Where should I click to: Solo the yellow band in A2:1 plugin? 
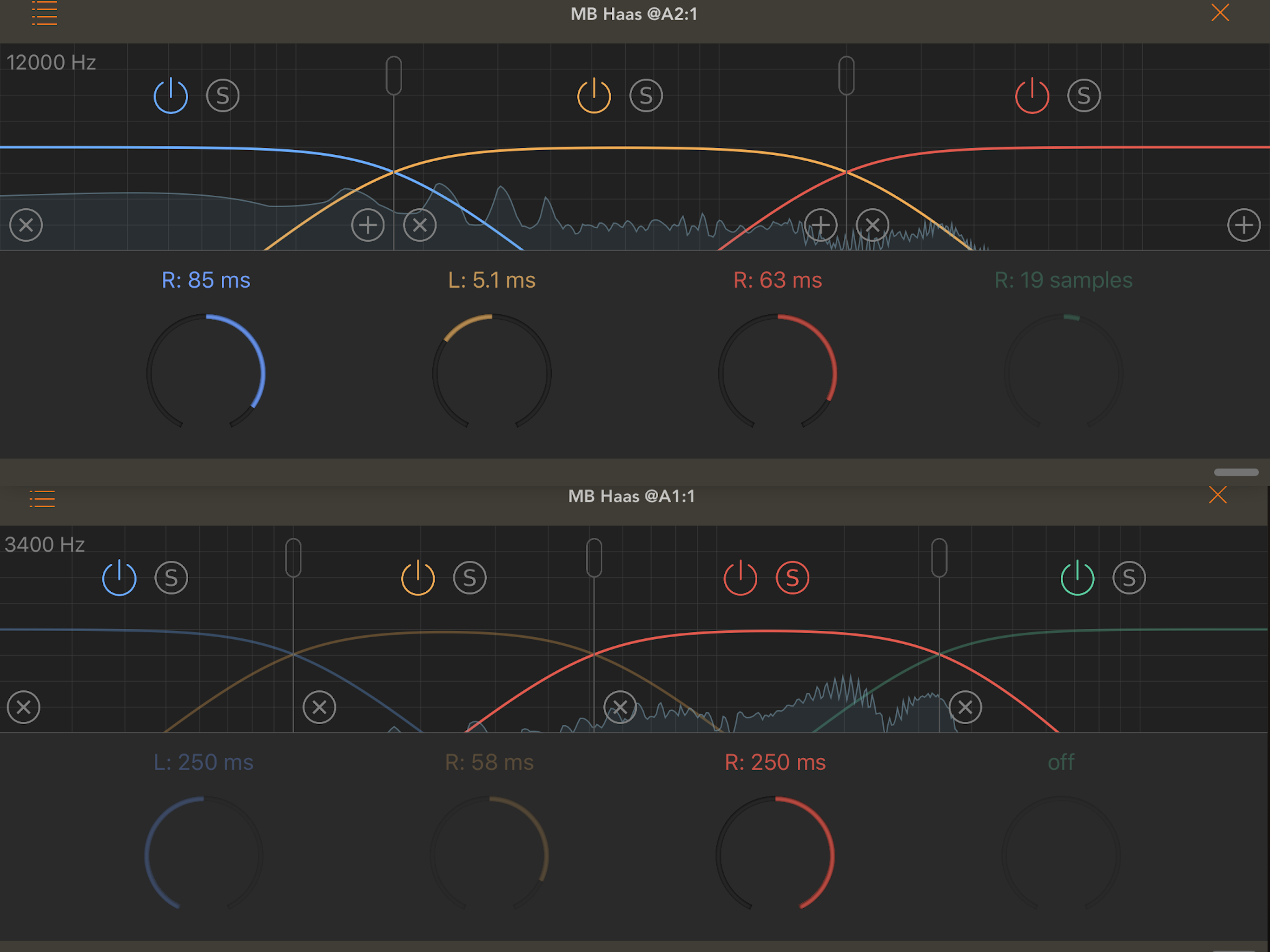pyautogui.click(x=646, y=96)
